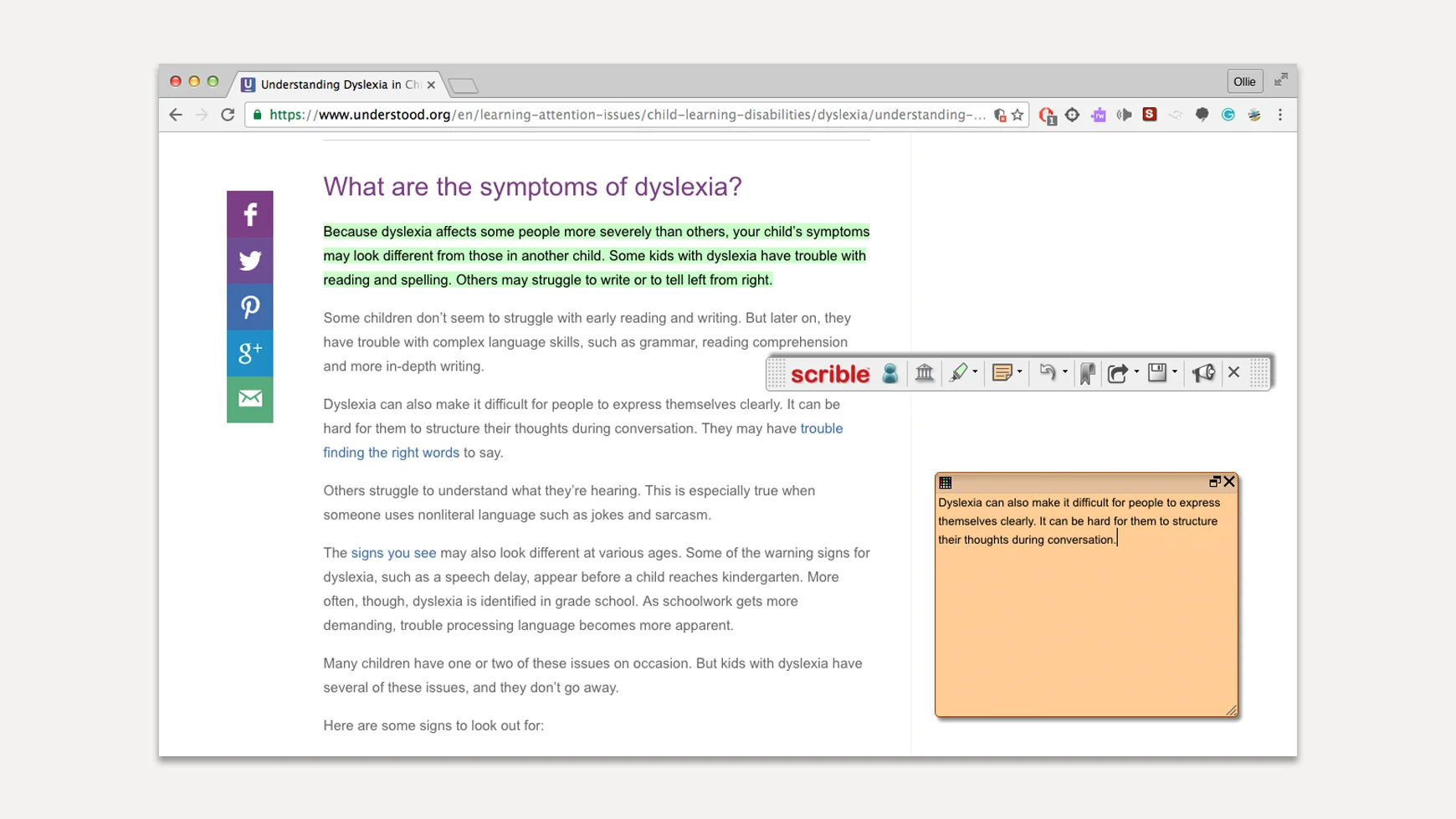1456x819 pixels.
Task: Open the sticky note options dropdown arrow
Action: click(x=1019, y=372)
